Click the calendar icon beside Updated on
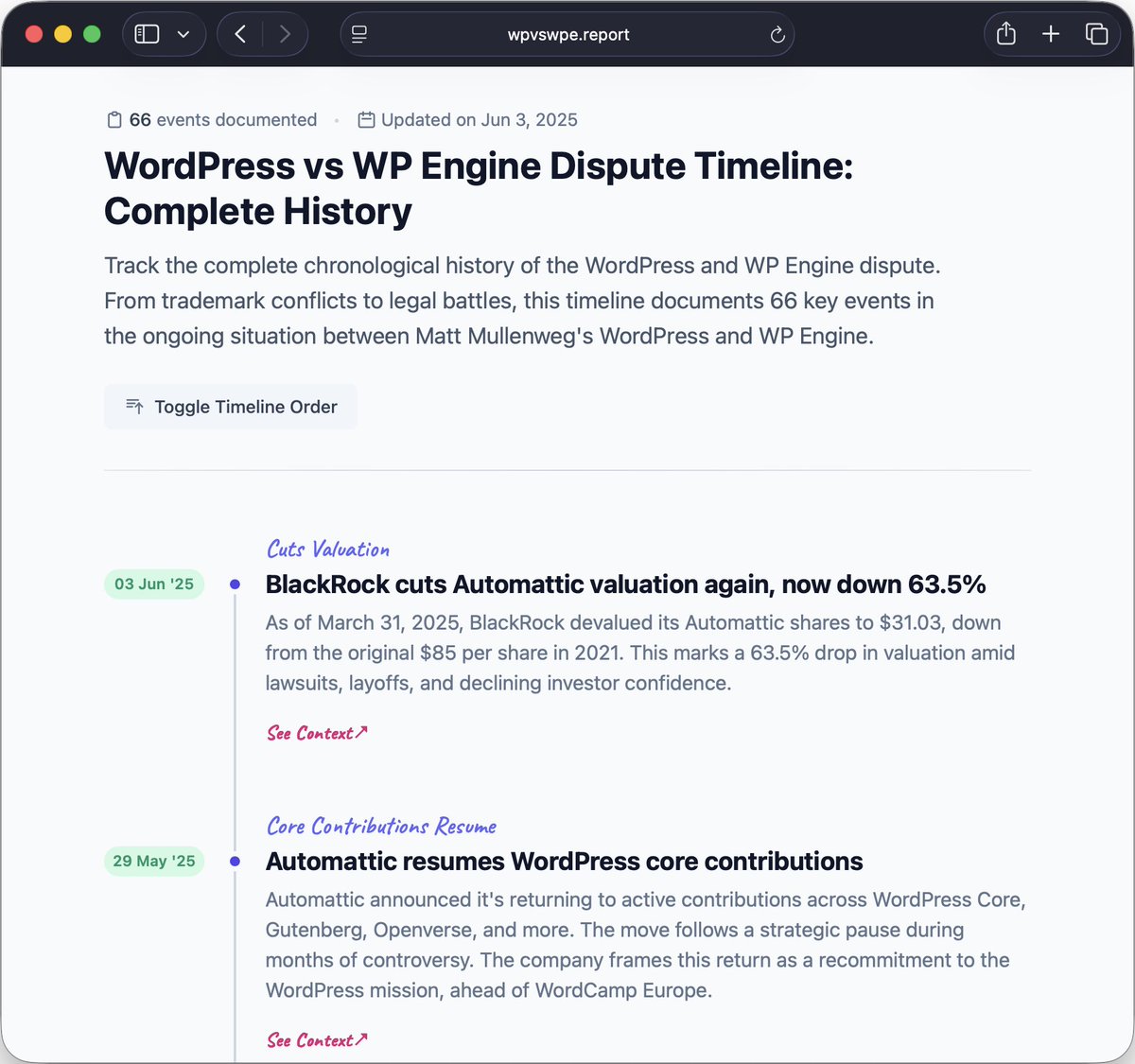 click(x=366, y=120)
